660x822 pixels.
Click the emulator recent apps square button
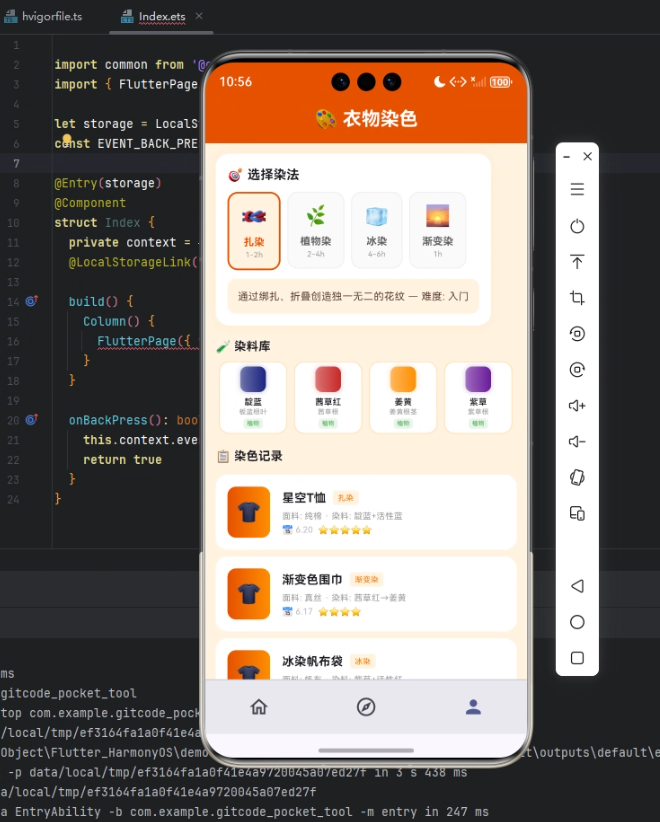577,658
